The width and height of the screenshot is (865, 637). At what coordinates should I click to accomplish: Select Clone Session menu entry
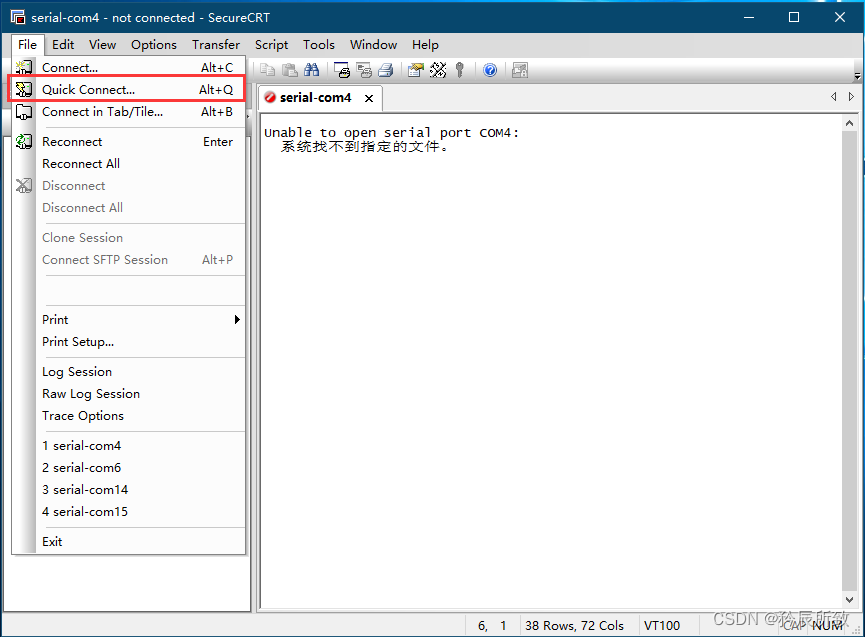coord(128,238)
